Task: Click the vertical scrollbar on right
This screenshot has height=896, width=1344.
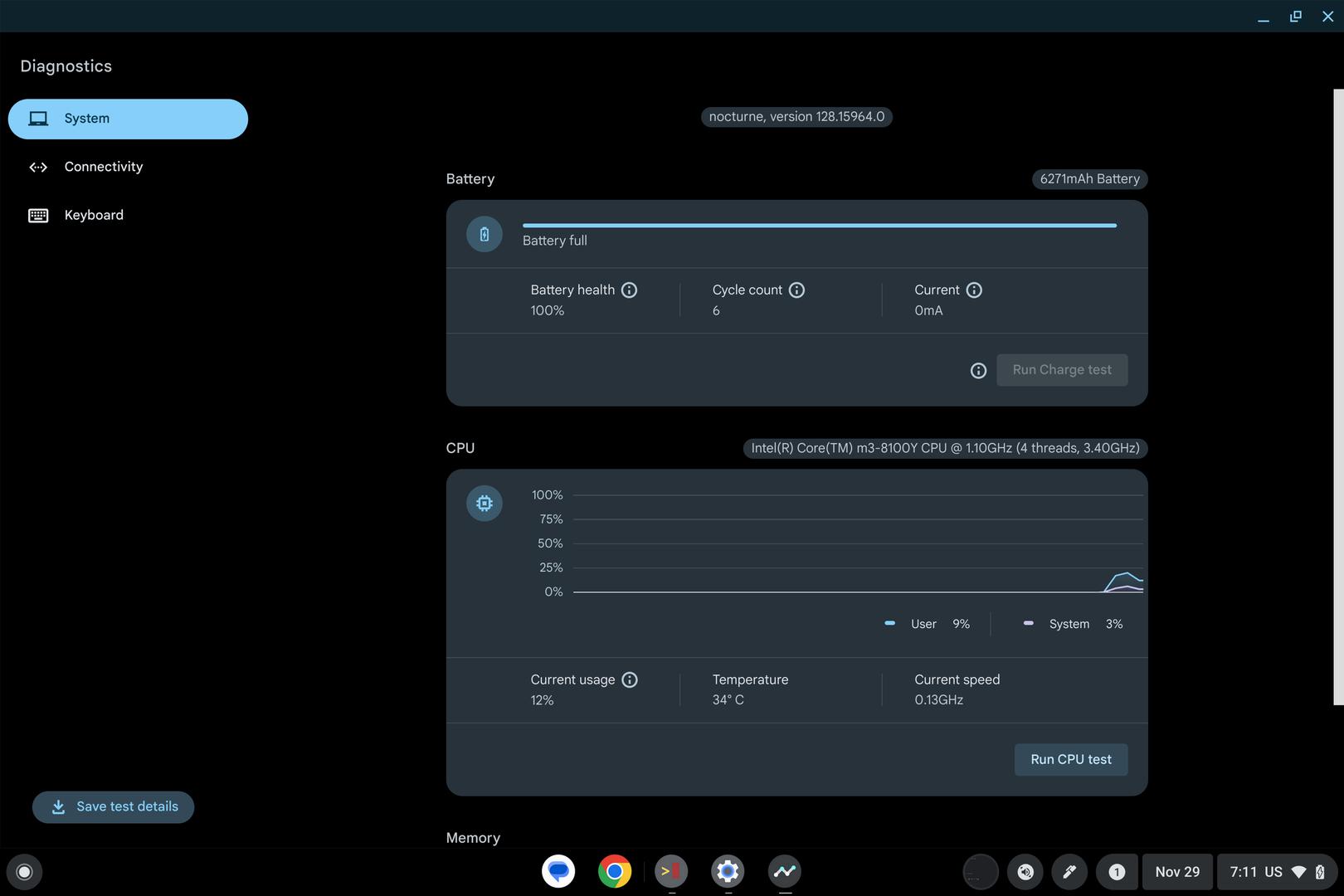Action: coord(1337,397)
